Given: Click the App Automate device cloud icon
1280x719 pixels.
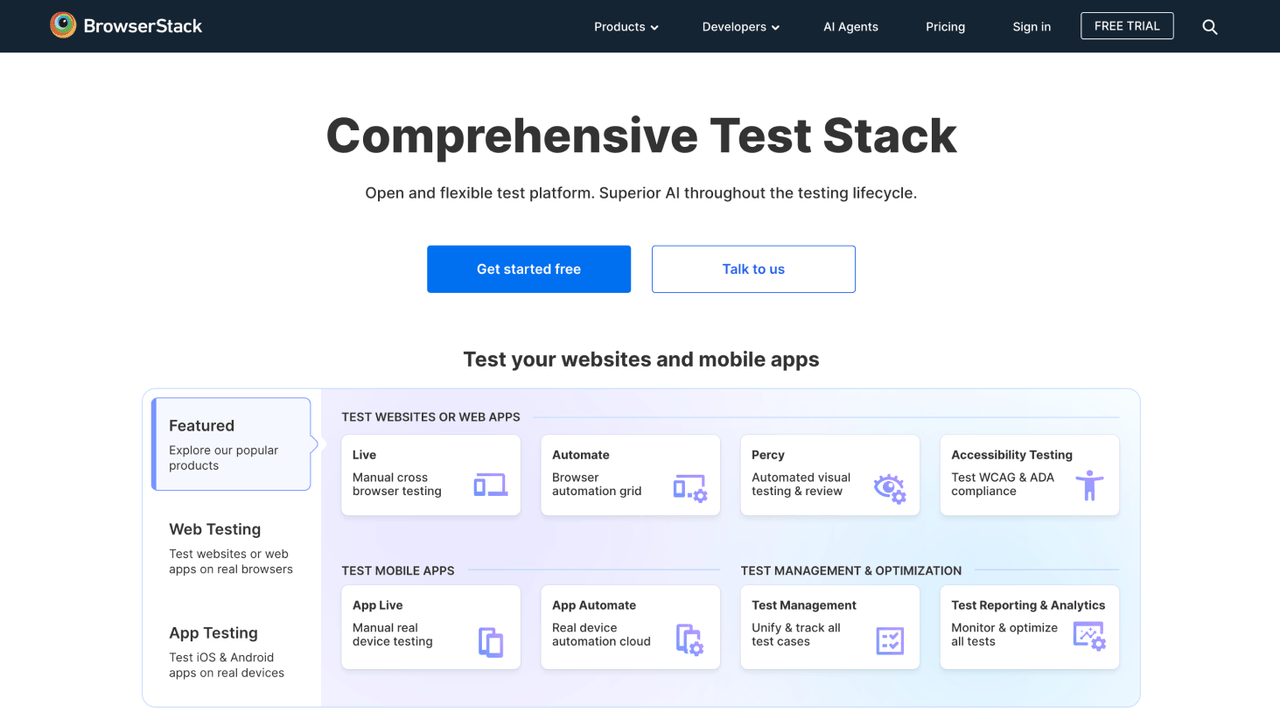Looking at the screenshot, I should coord(692,638).
